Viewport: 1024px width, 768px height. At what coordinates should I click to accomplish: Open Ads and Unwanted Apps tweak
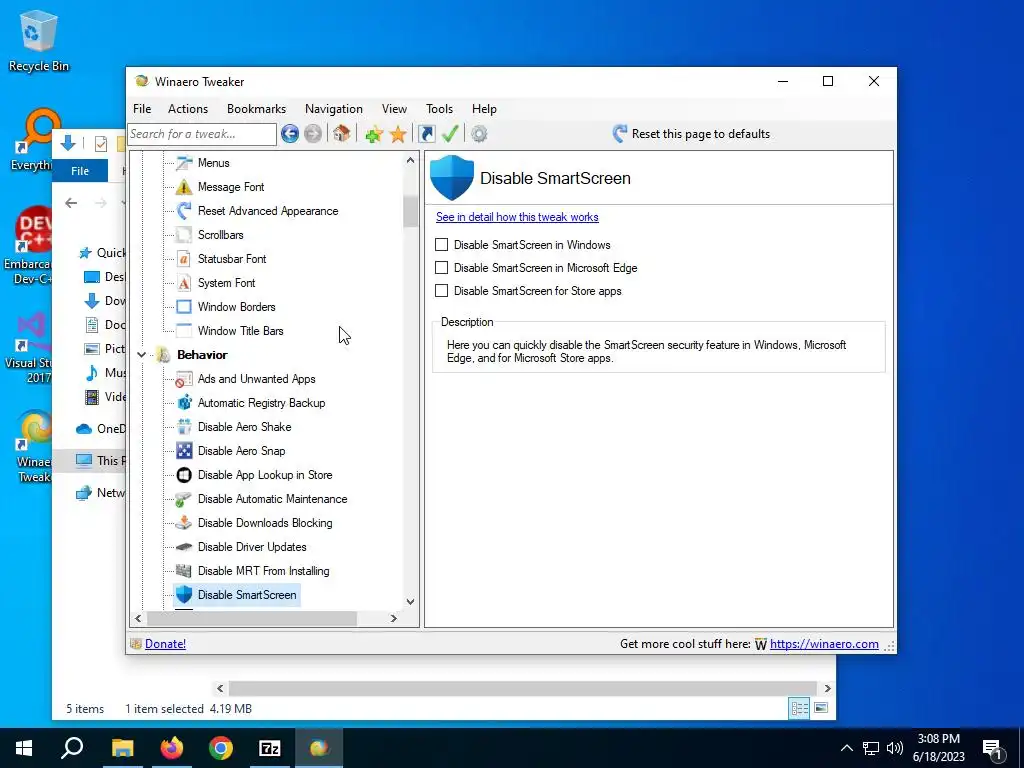(257, 379)
